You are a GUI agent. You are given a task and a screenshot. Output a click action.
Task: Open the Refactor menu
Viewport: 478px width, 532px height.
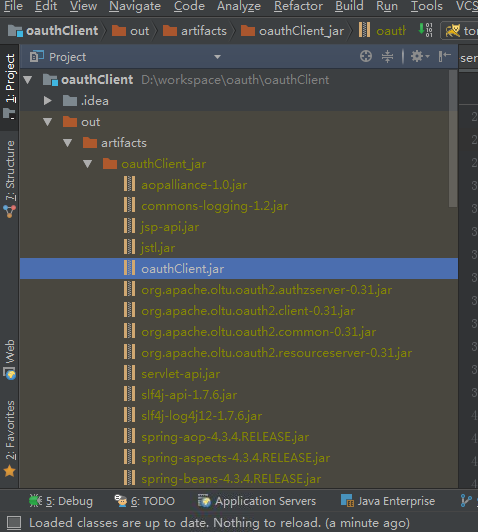click(299, 6)
